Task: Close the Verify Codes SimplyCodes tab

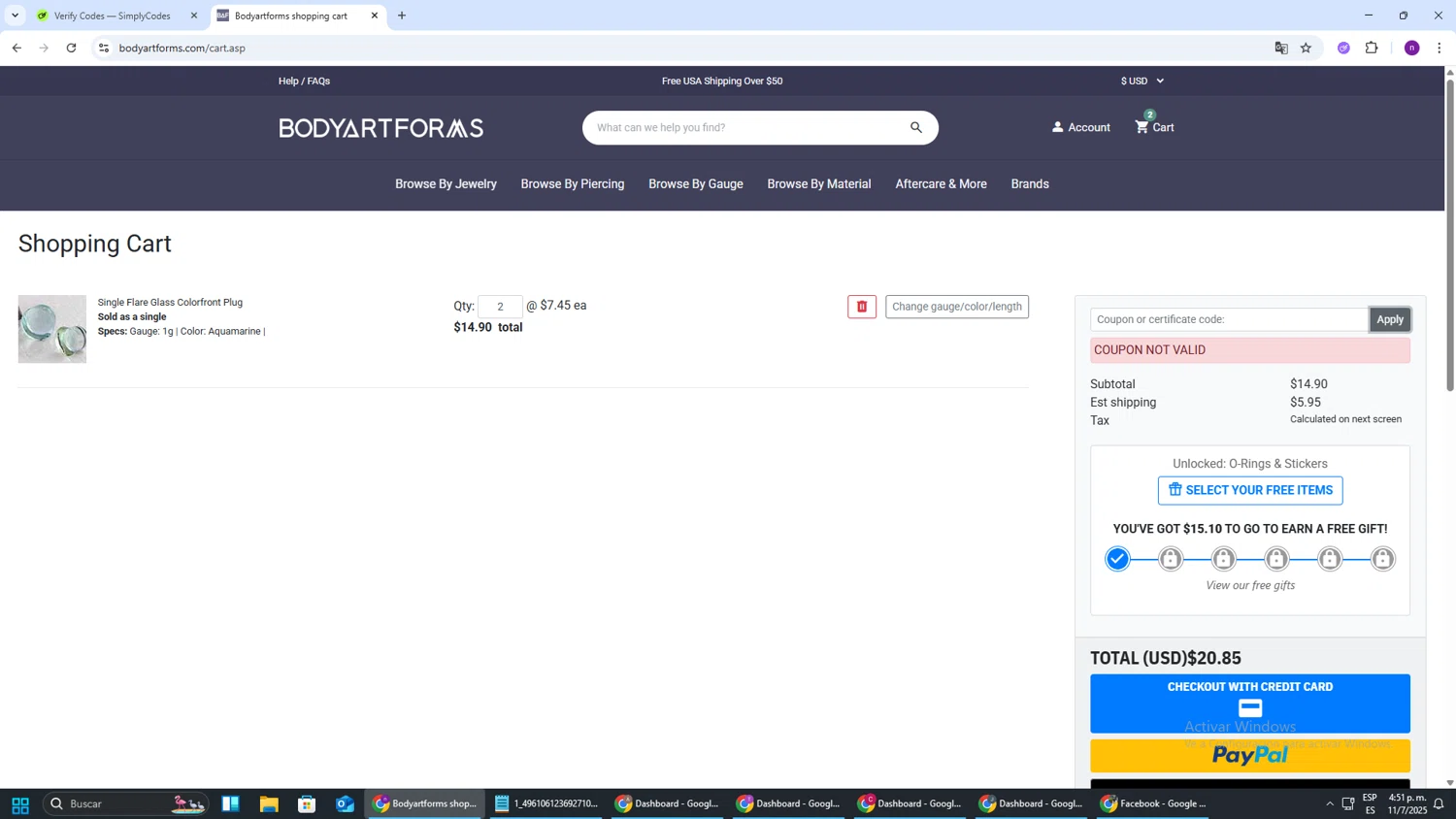Action: pyautogui.click(x=193, y=16)
